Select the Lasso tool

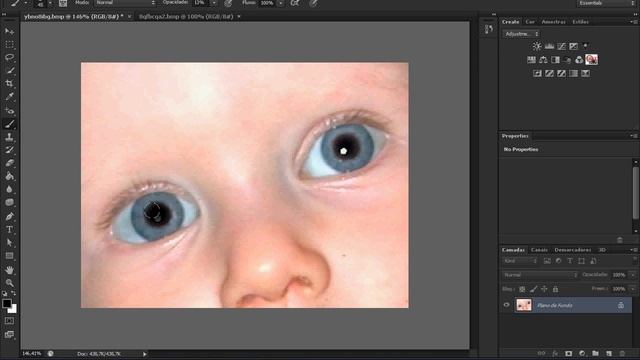click(x=9, y=57)
